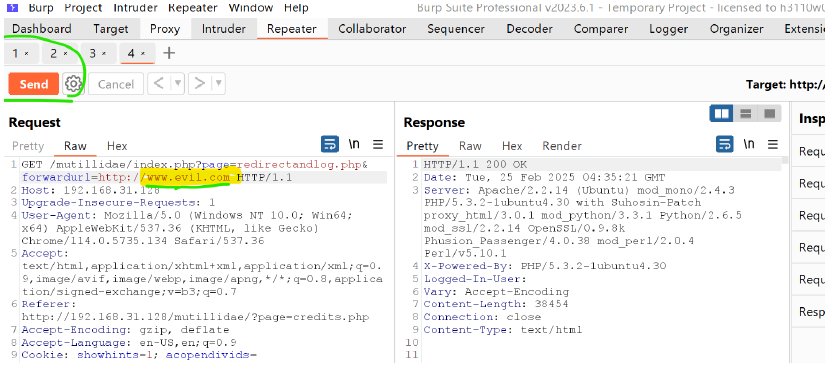This screenshot has width=829, height=367.
Task: Open the Burp menu
Action: [x=40, y=8]
